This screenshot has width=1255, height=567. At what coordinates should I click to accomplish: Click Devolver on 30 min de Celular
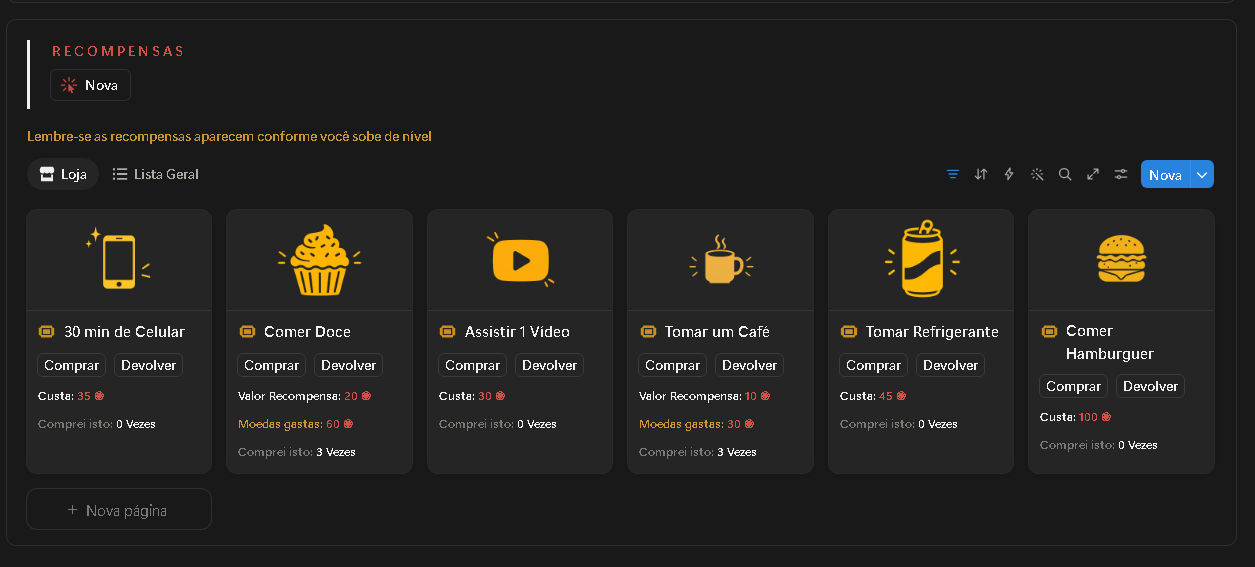coord(148,365)
